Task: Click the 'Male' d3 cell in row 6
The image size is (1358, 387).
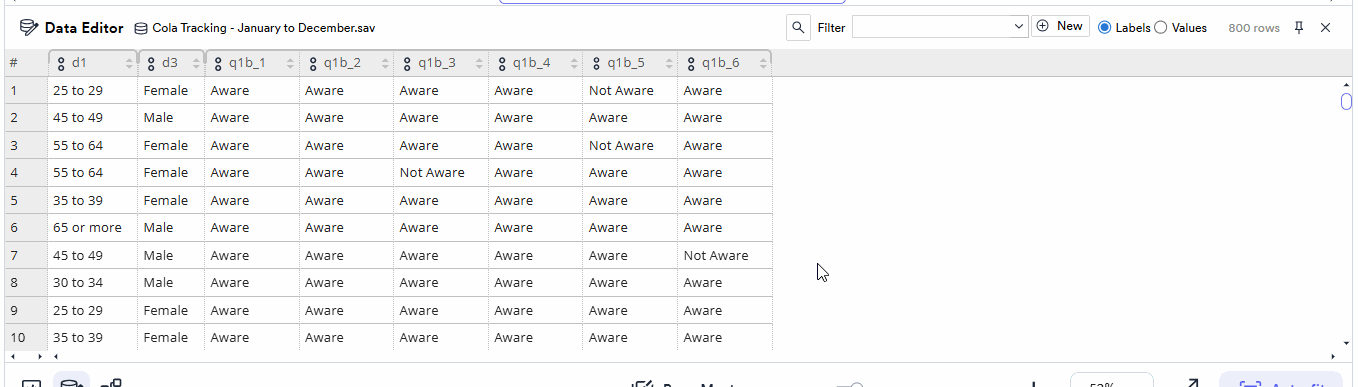Action: pos(172,228)
